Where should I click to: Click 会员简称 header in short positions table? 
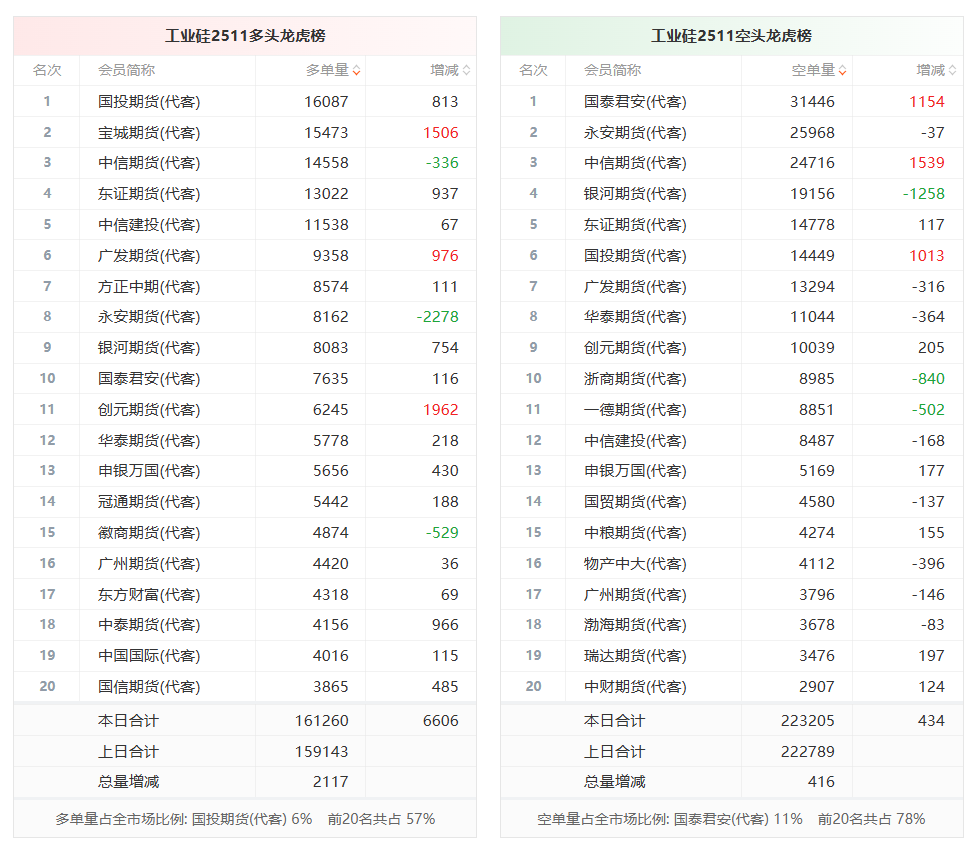[612, 70]
